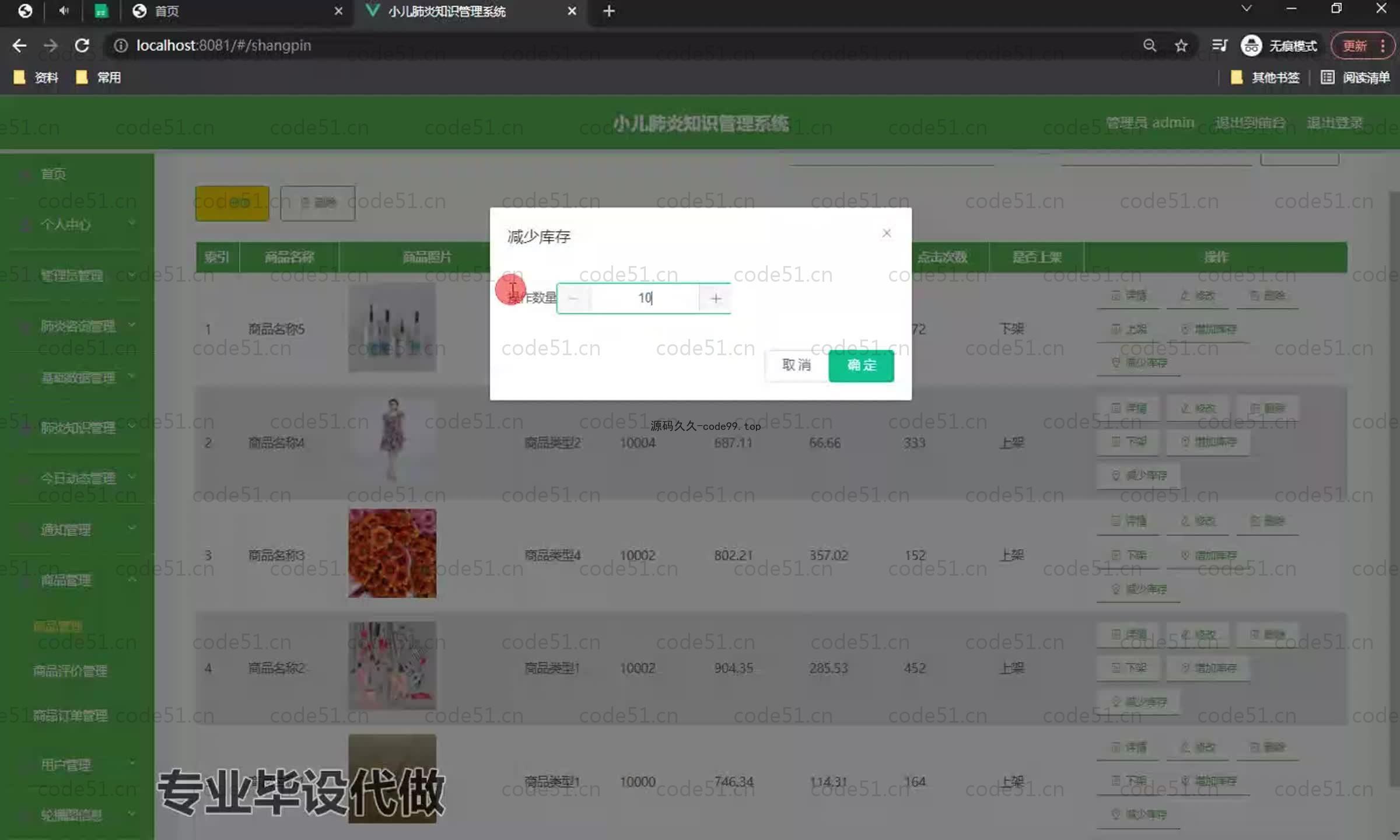Click 修改 for 商品名称2

click(1198, 634)
